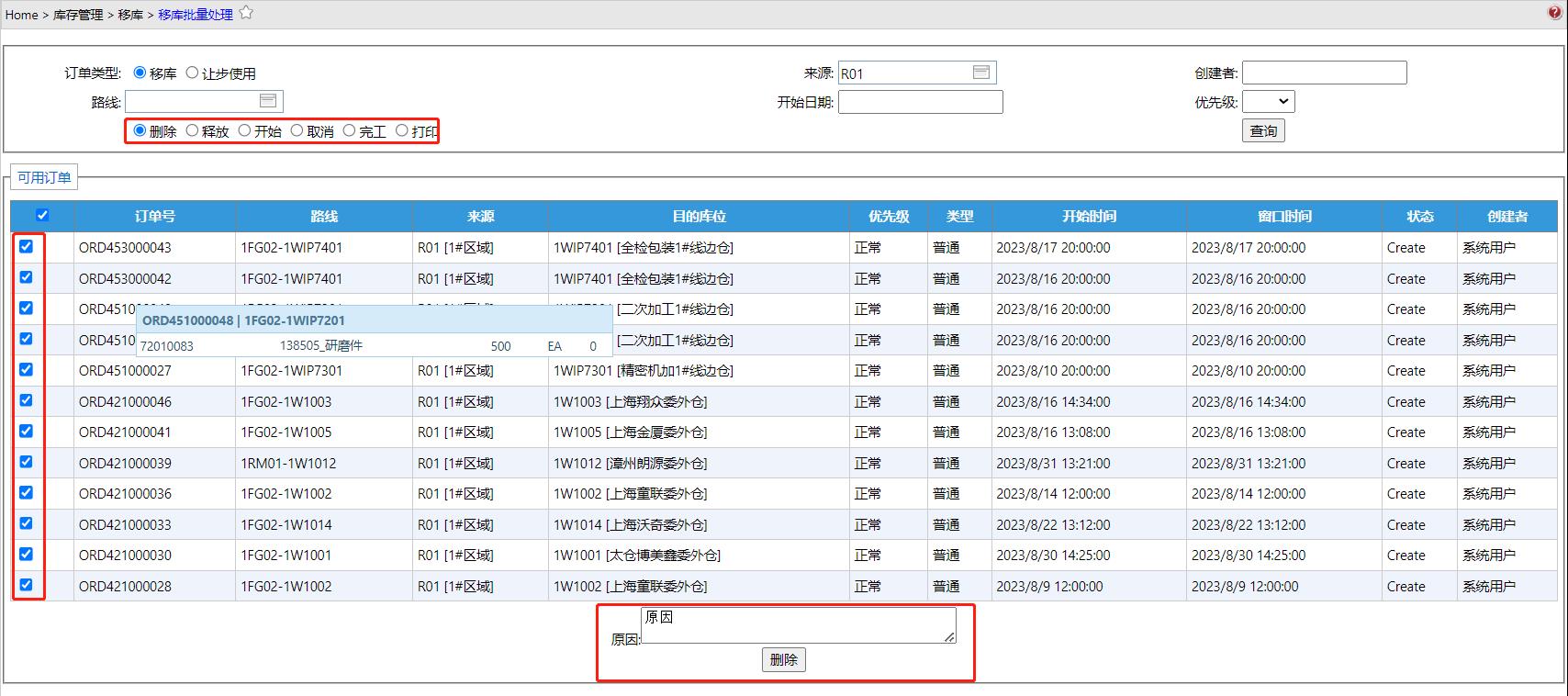This screenshot has width=1568, height=696.
Task: Uncheck the row ORD421000030 checkbox
Action: 26,554
